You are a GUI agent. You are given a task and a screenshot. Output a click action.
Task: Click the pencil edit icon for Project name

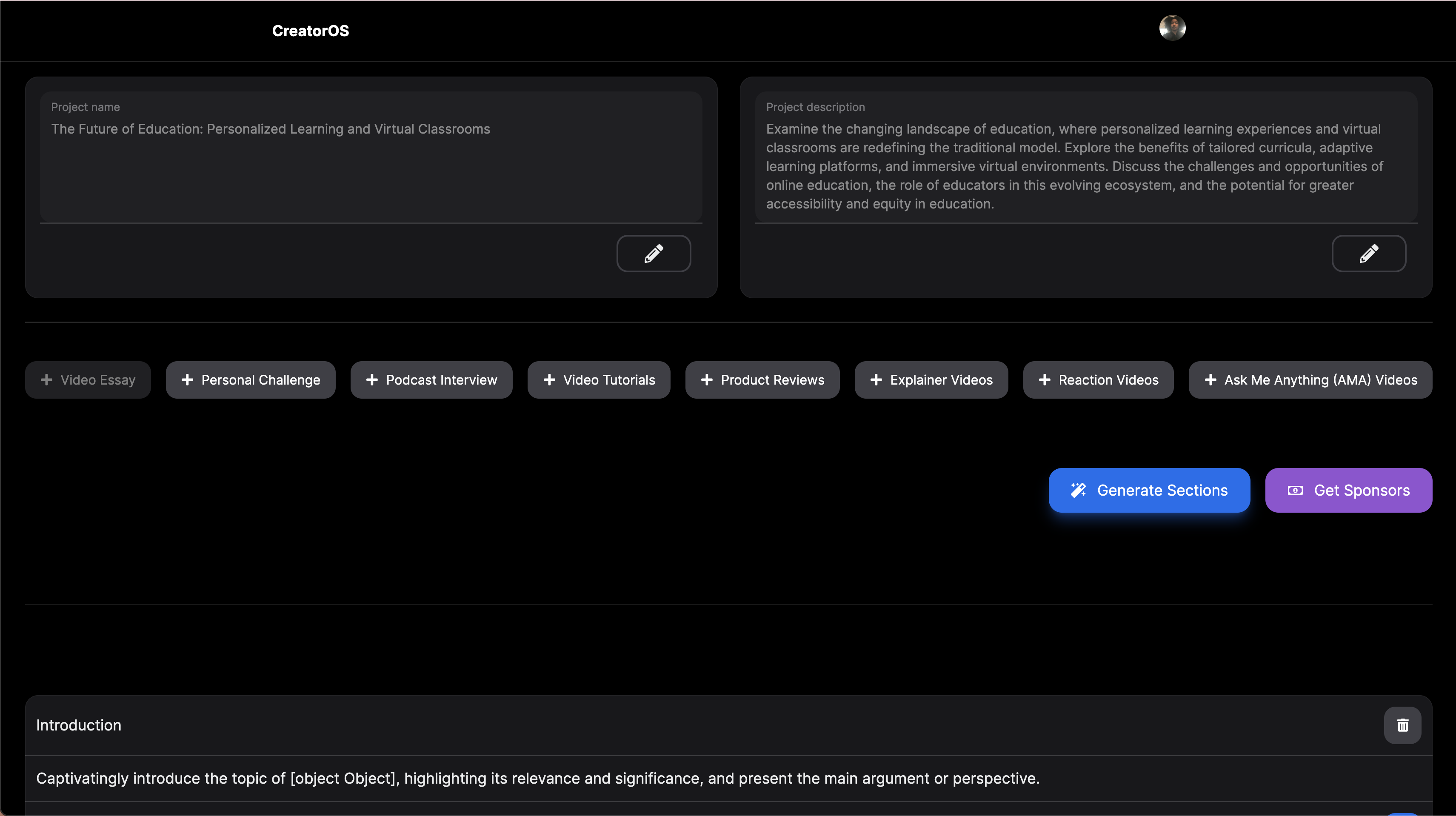point(654,254)
